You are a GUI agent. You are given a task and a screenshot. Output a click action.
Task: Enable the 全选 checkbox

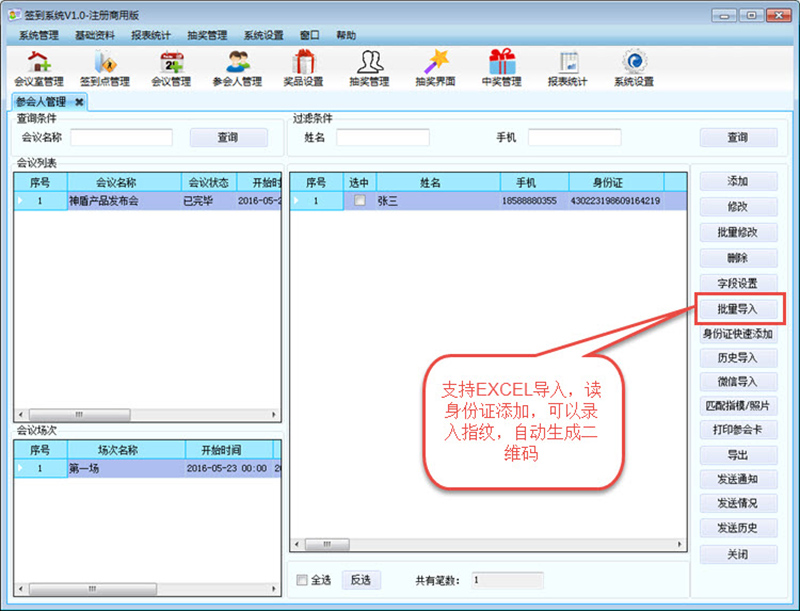(x=303, y=580)
